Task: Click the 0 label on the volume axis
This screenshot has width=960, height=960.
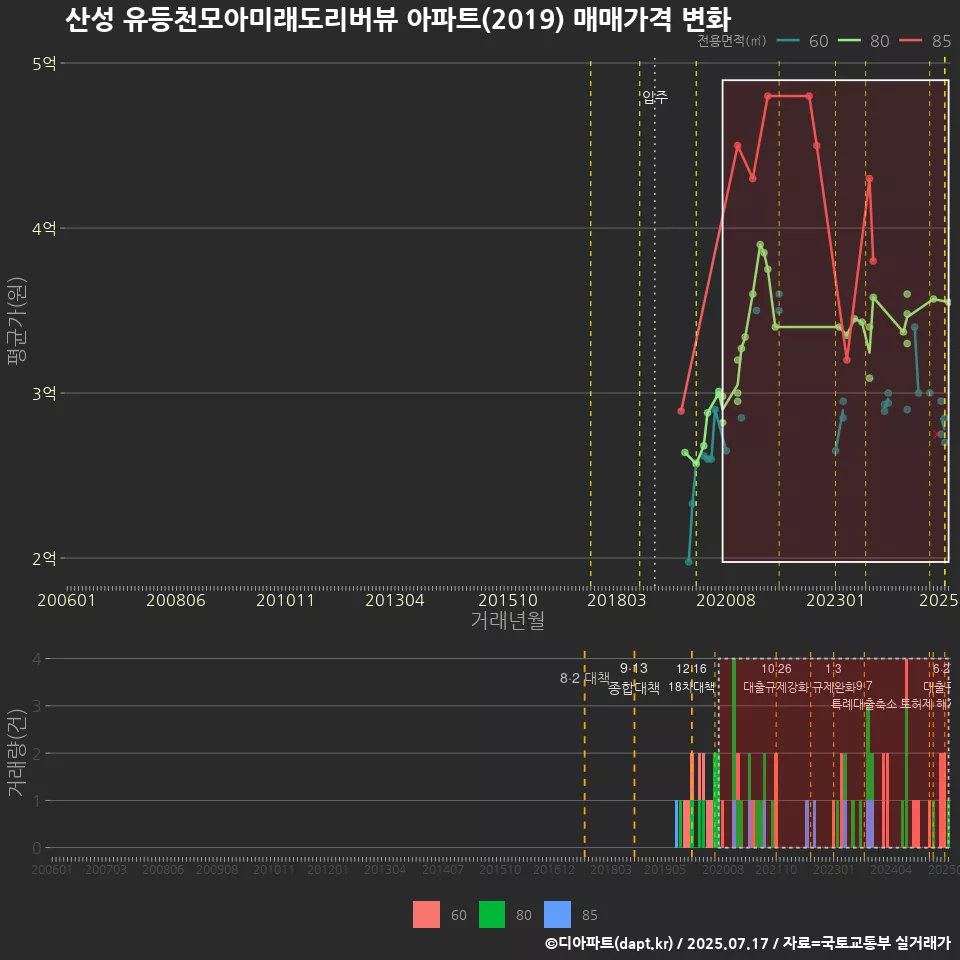Action: click(37, 848)
